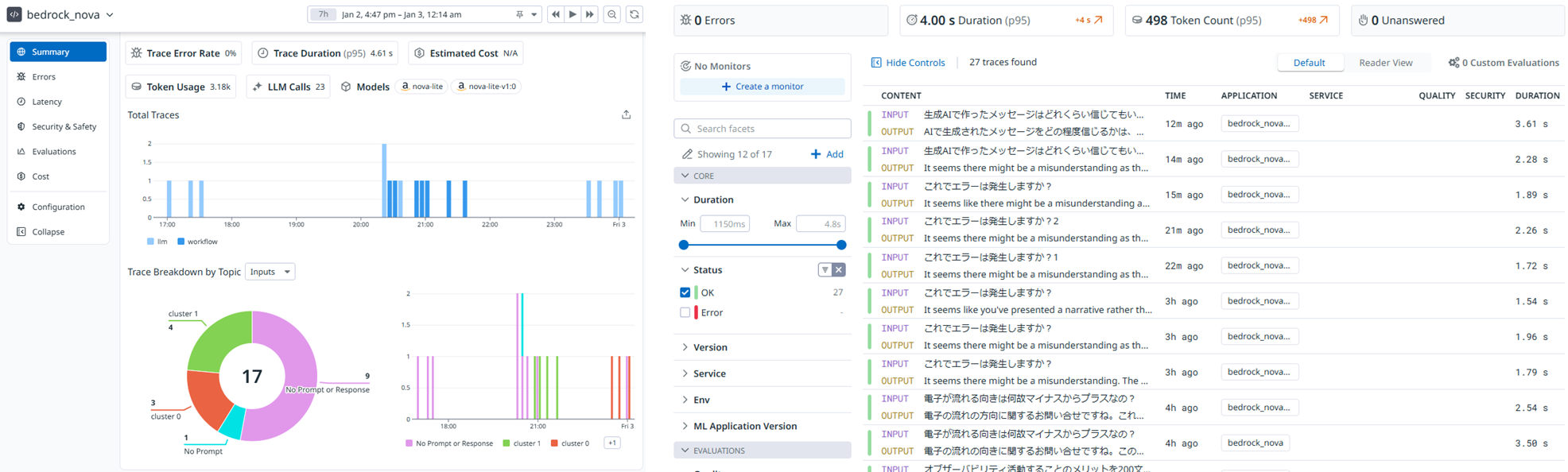Screen dimensions: 1568x472
Task: Toggle the cluster 0 legend item
Action: tap(569, 443)
